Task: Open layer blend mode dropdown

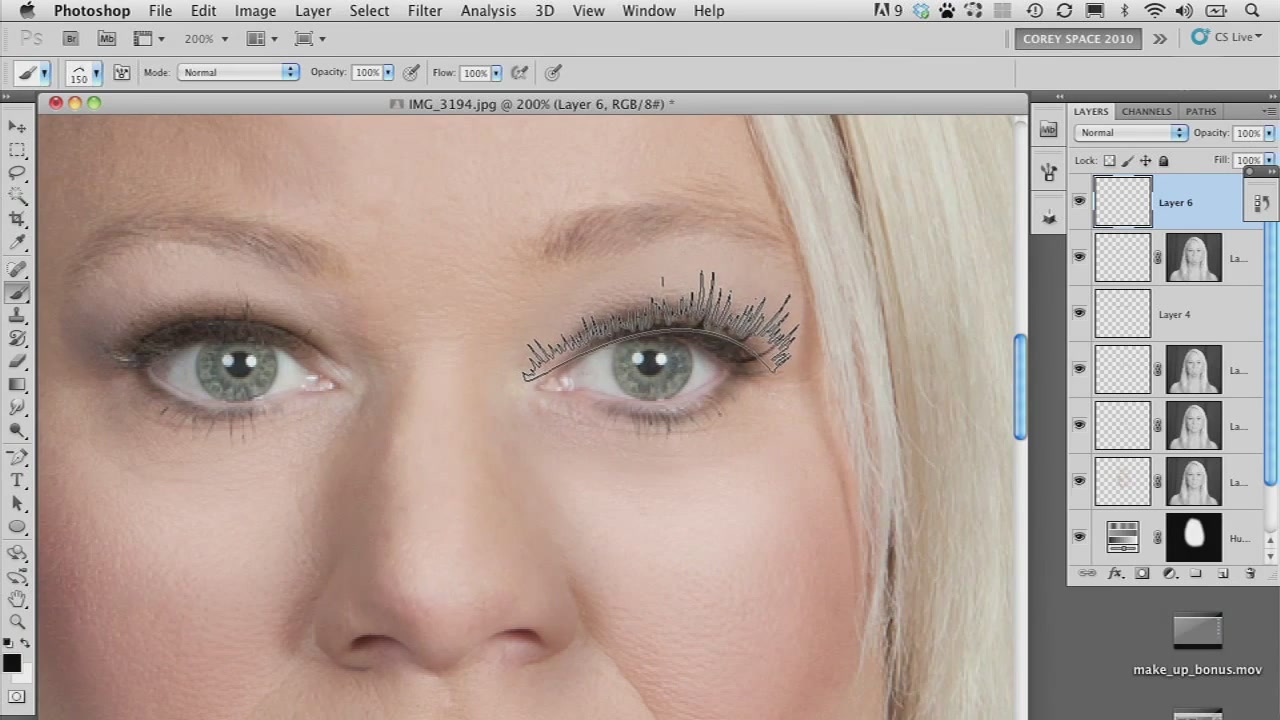Action: click(1131, 133)
